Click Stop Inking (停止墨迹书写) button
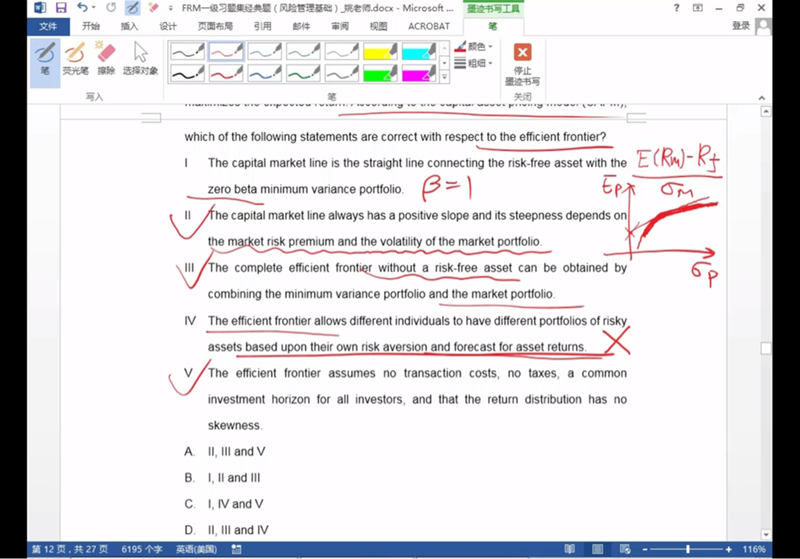This screenshot has width=800, height=559. point(522,62)
